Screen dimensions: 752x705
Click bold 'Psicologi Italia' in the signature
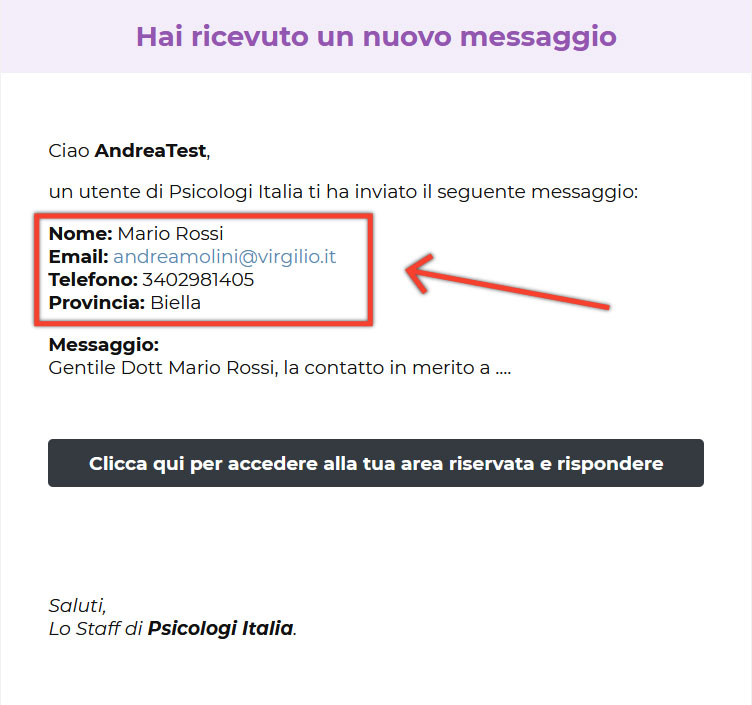220,628
